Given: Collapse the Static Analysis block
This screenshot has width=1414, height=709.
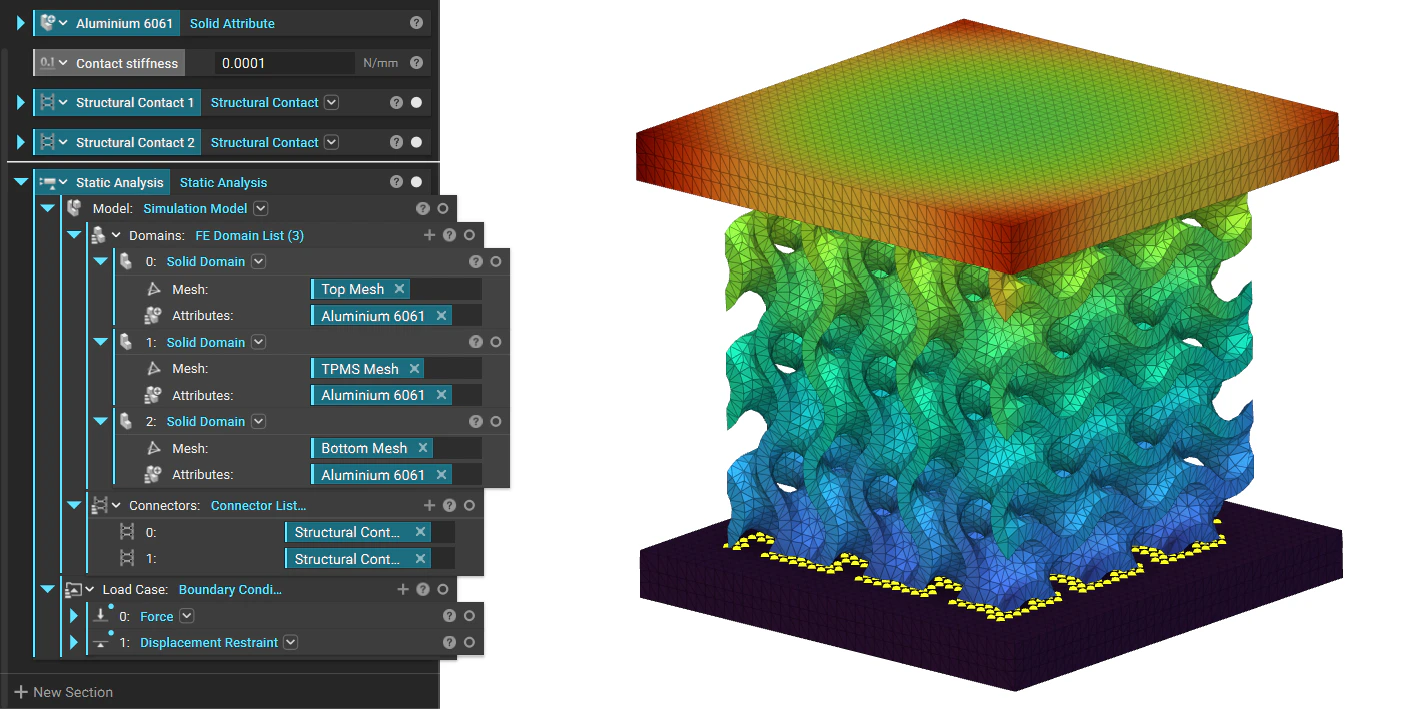Looking at the screenshot, I should tap(21, 182).
